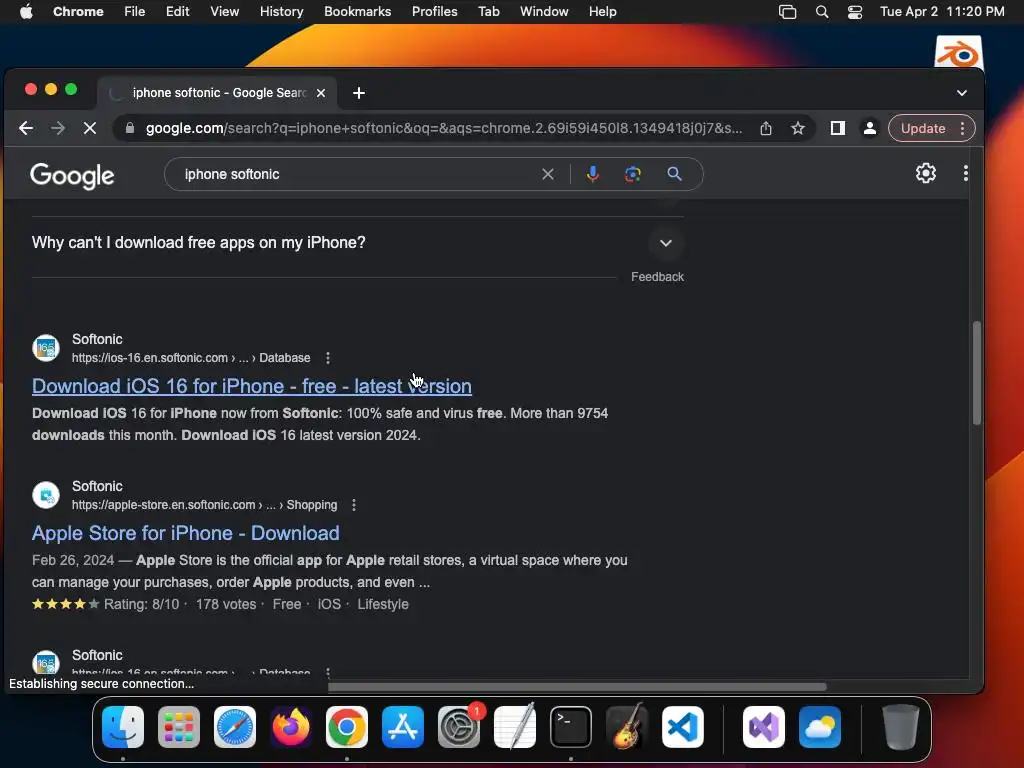Open "Download iOS 16 for iPhone" result

[252, 386]
